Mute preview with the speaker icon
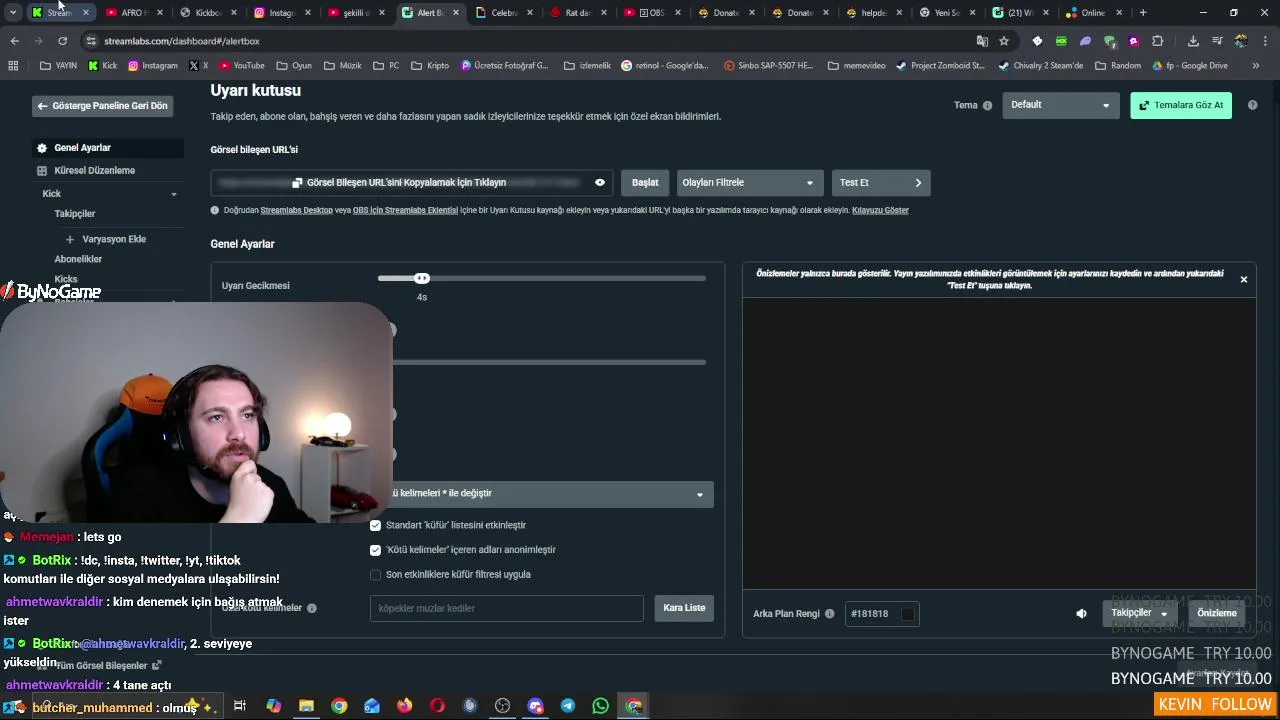 (x=1081, y=614)
